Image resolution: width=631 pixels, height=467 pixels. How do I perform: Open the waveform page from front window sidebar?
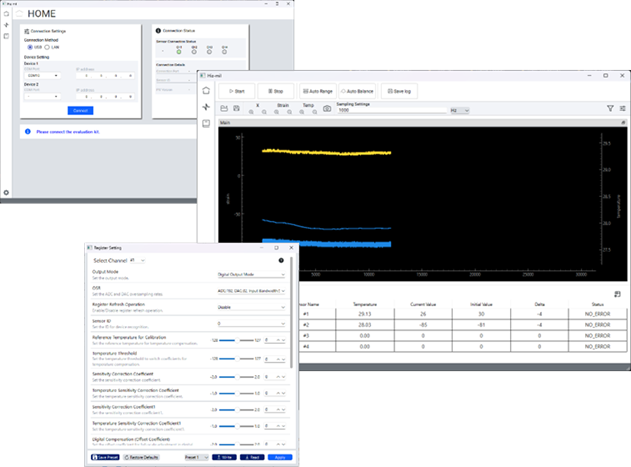point(205,106)
